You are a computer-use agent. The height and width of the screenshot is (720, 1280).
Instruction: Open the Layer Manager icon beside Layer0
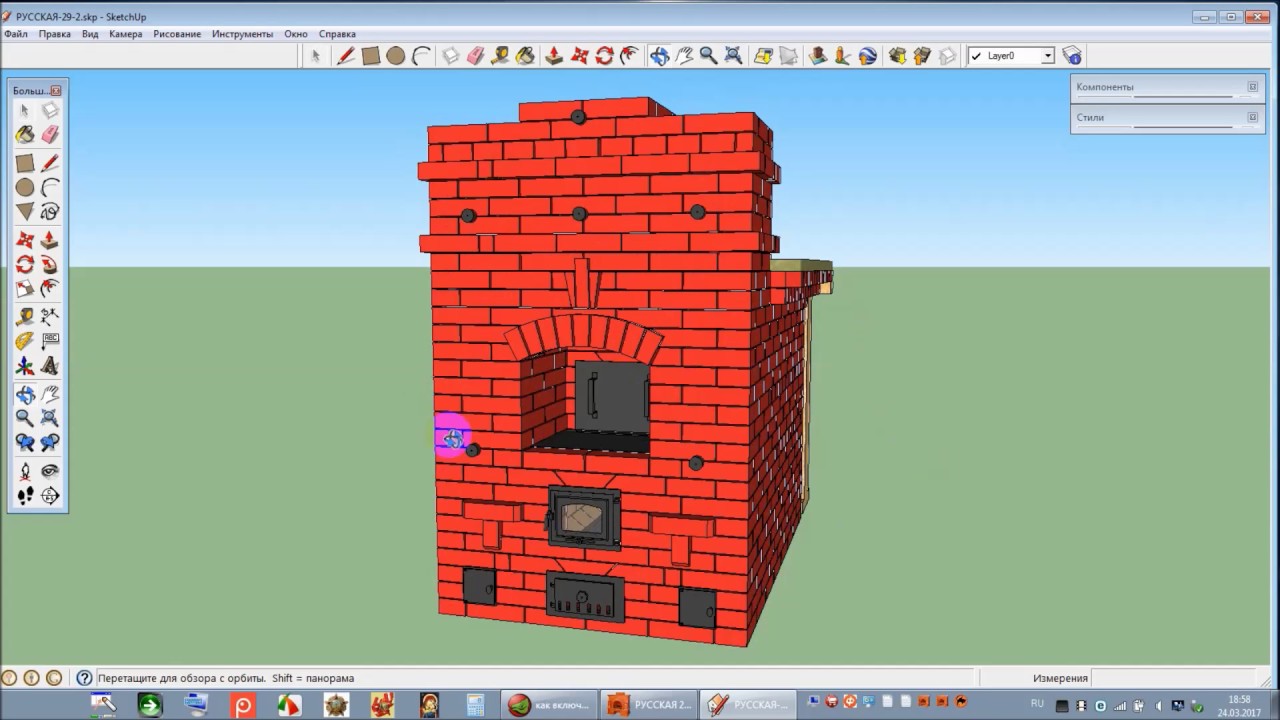(1072, 56)
